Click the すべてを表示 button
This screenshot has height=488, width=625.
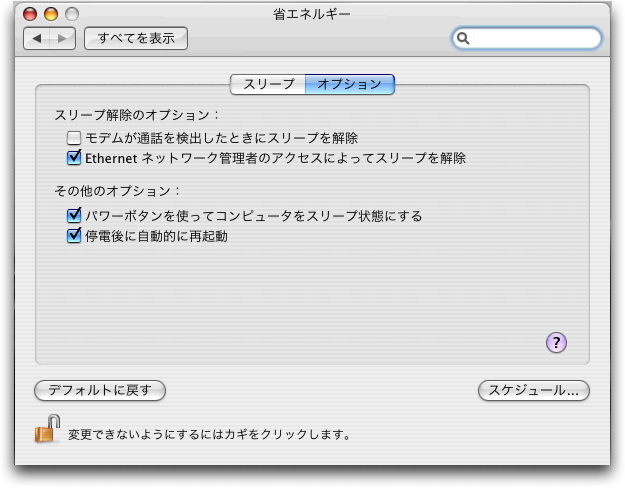click(136, 38)
